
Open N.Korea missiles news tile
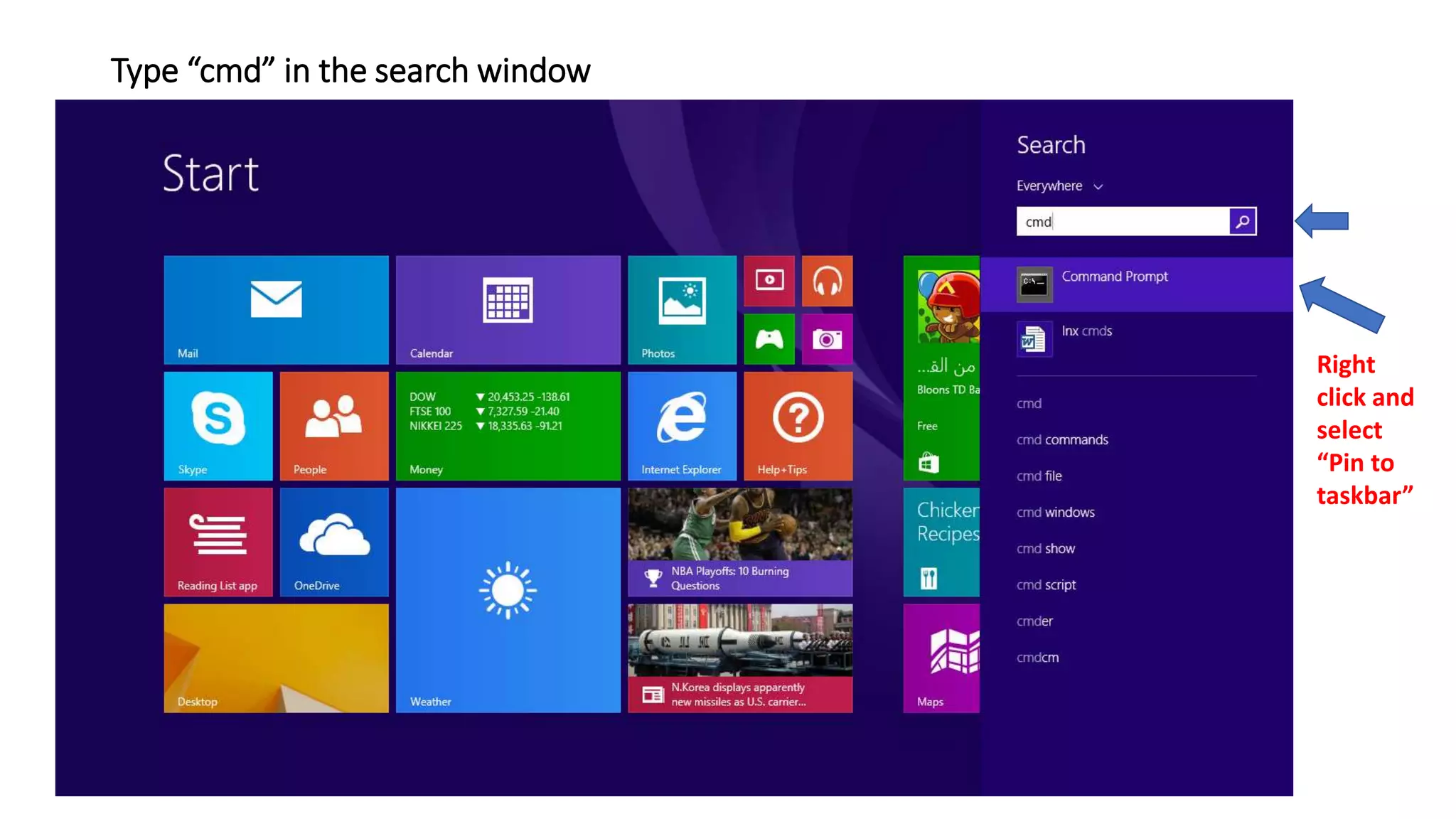pyautogui.click(x=740, y=658)
